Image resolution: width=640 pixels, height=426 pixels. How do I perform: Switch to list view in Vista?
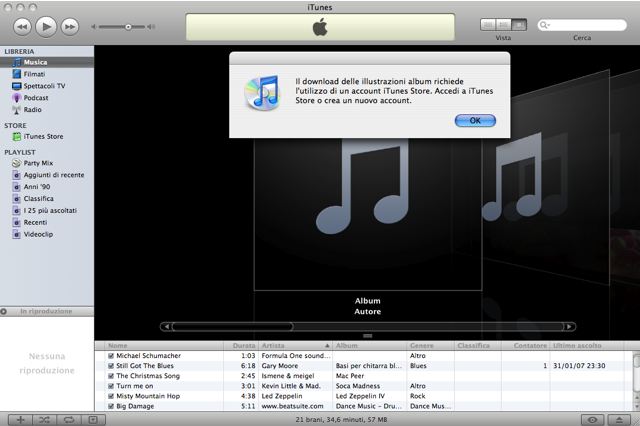click(488, 25)
